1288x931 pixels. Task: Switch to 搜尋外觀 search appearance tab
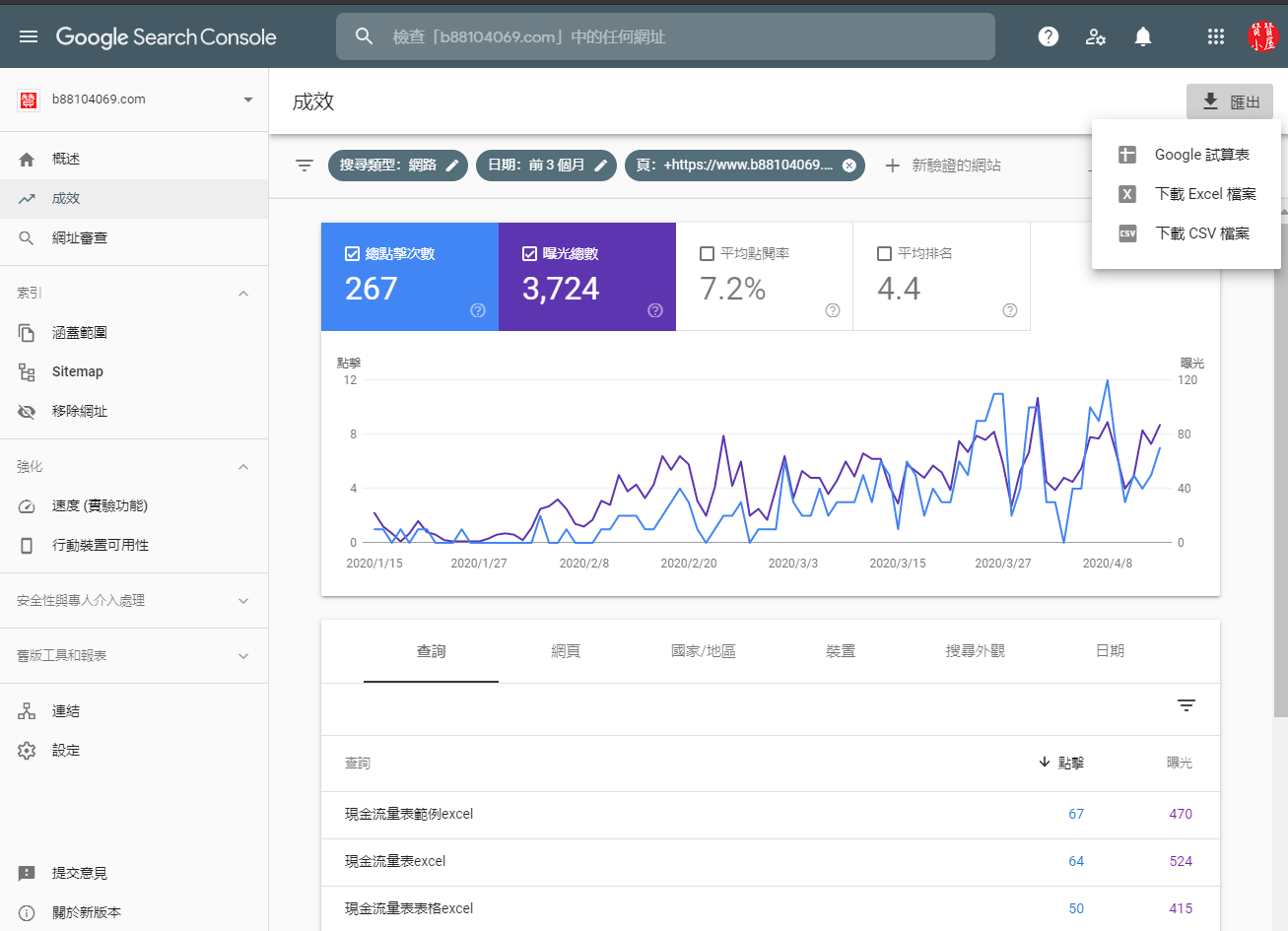(976, 651)
